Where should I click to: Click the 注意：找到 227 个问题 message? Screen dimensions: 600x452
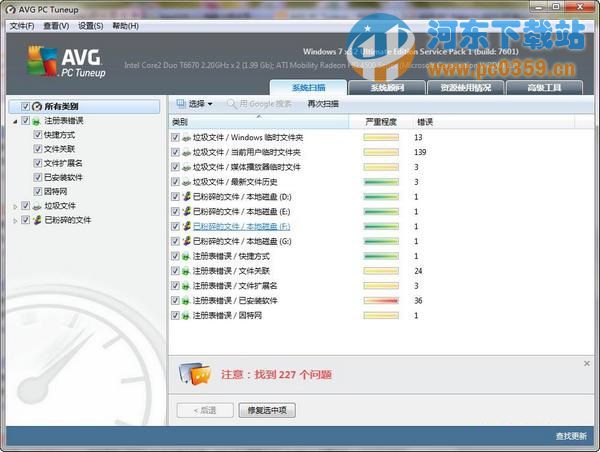coord(276,374)
